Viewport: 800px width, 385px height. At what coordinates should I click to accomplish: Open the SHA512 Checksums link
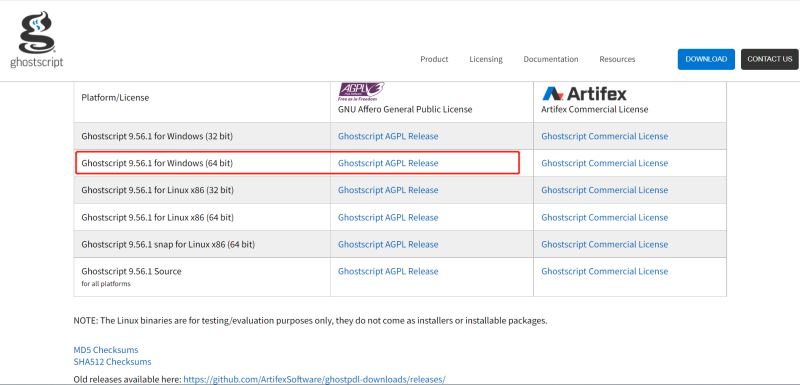point(112,362)
